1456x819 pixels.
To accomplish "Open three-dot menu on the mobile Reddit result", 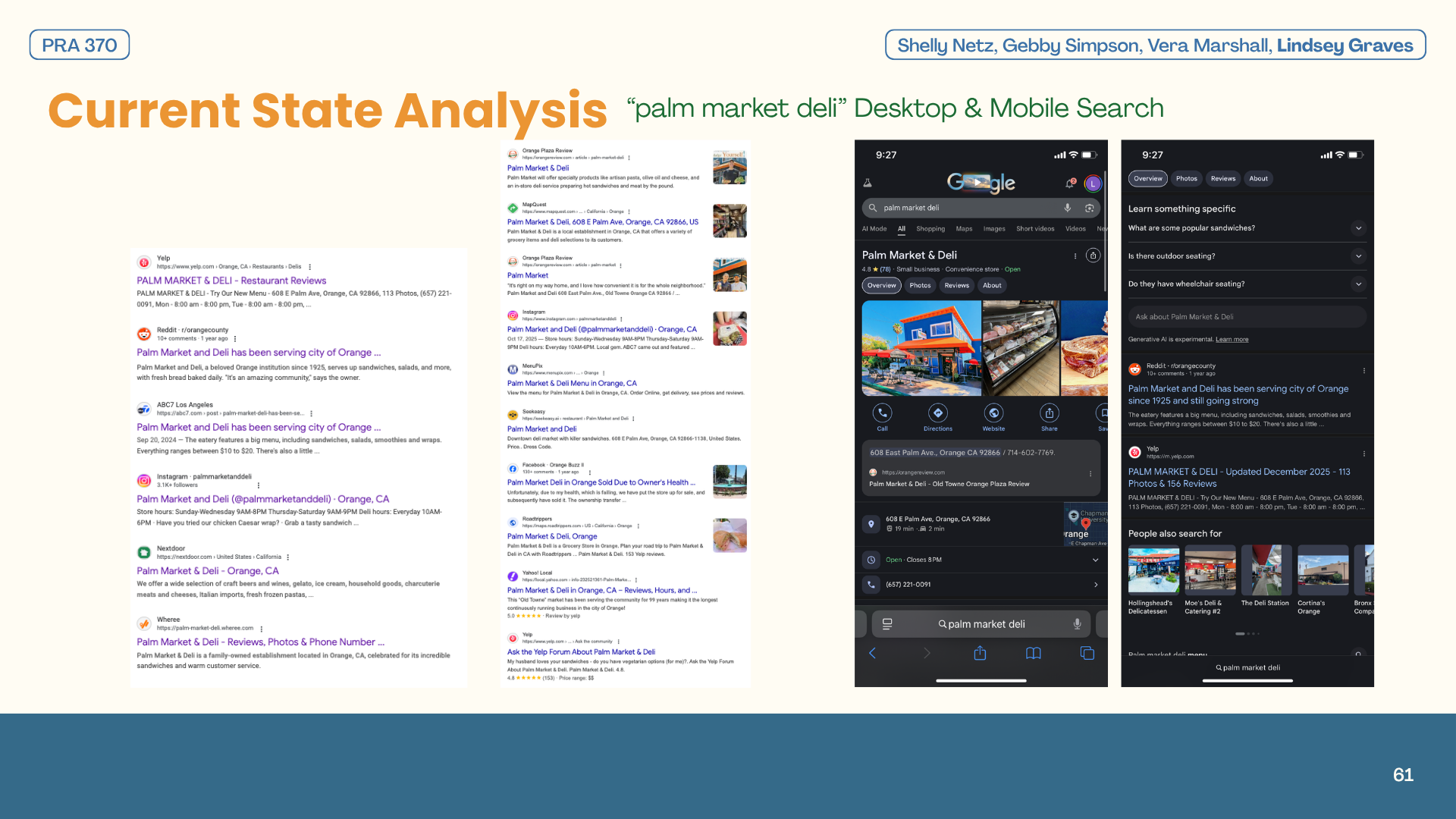I will pyautogui.click(x=1363, y=371).
